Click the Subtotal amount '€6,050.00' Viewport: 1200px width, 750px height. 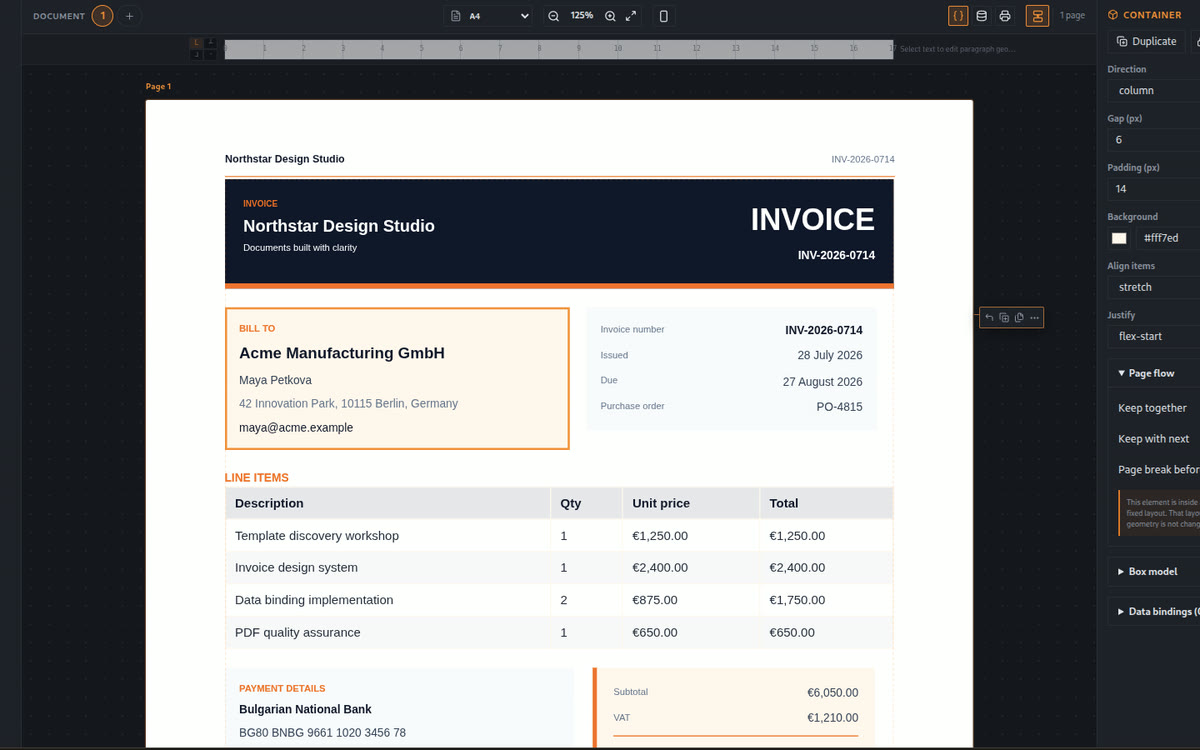833,692
